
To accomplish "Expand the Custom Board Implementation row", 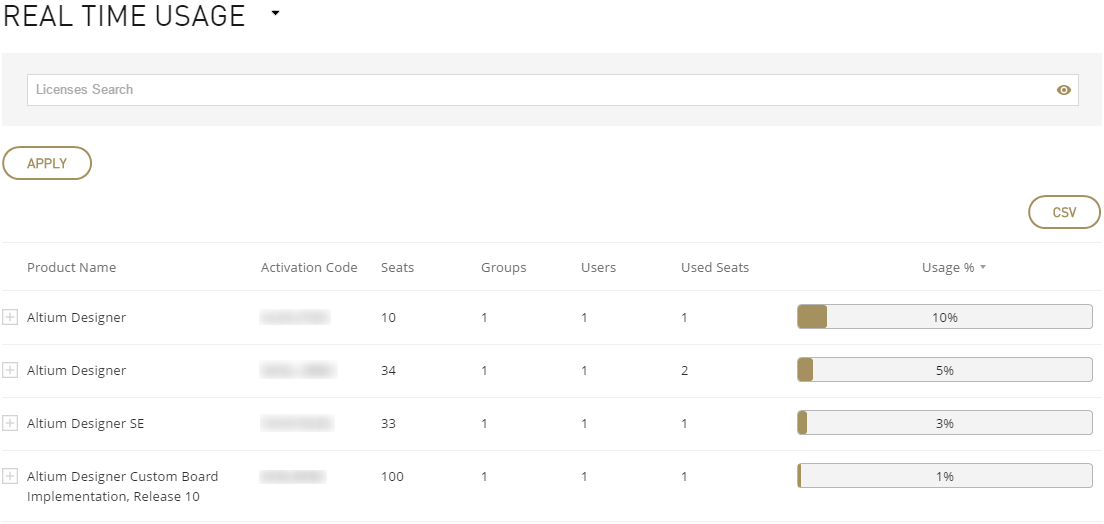I will (10, 476).
